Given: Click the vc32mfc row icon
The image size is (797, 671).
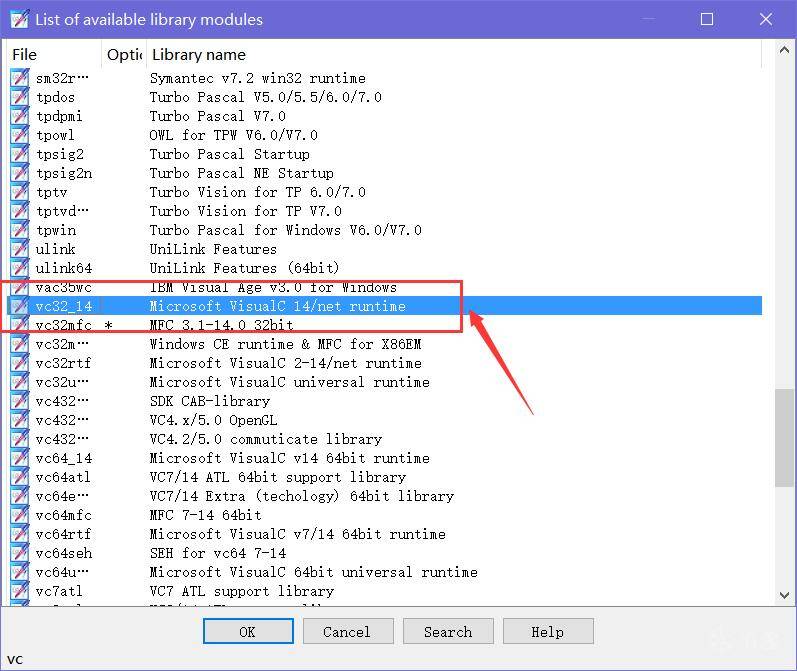Looking at the screenshot, I should click(19, 325).
